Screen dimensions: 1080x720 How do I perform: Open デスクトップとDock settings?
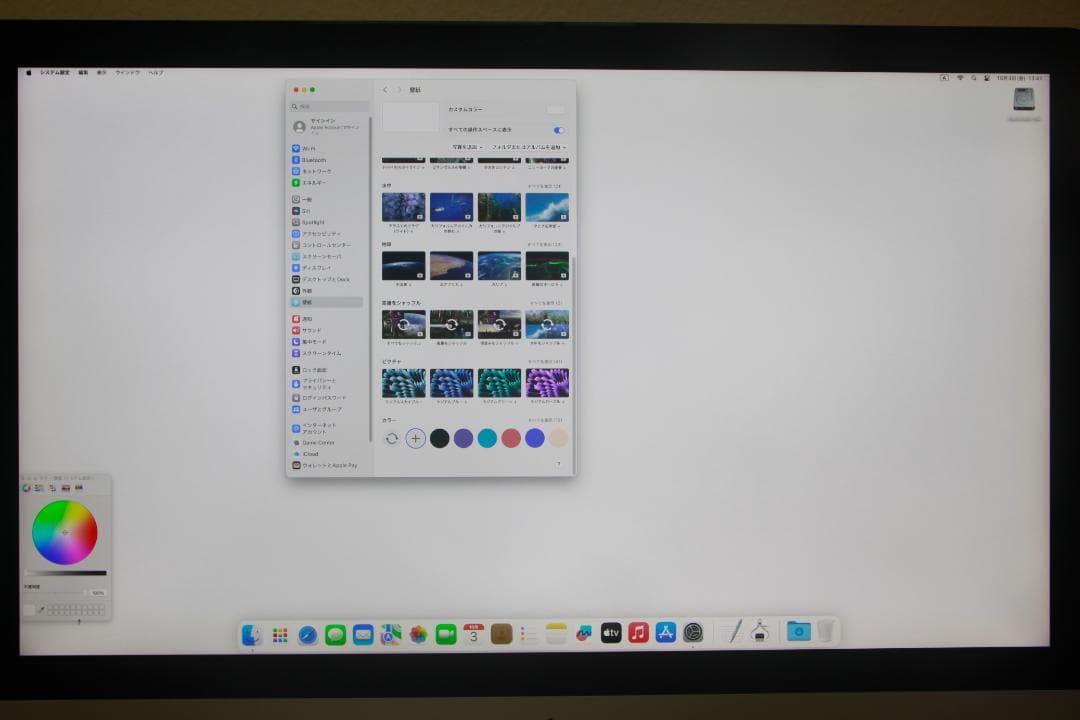[x=324, y=279]
